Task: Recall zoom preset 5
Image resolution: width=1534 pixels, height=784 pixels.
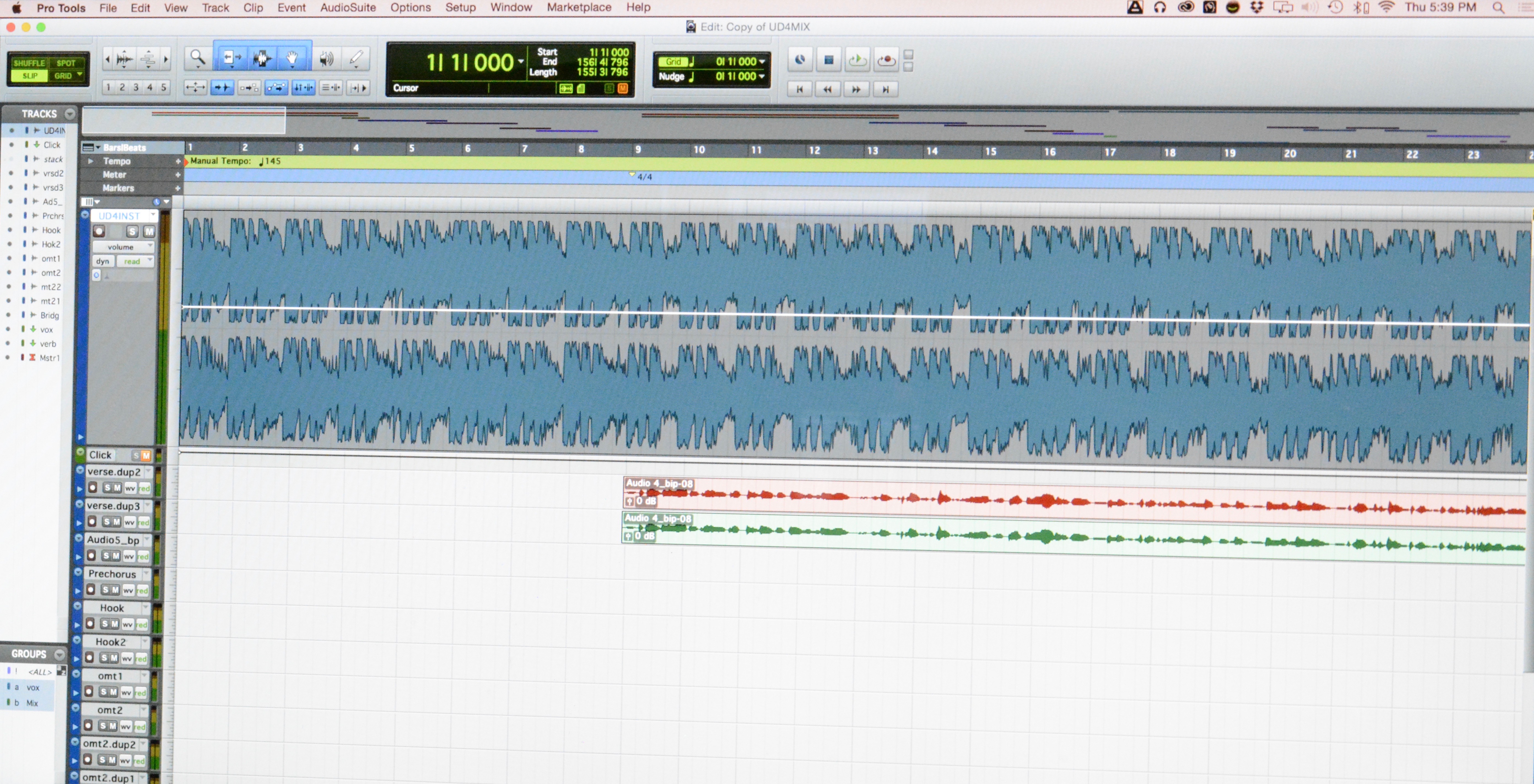Action: 164,88
